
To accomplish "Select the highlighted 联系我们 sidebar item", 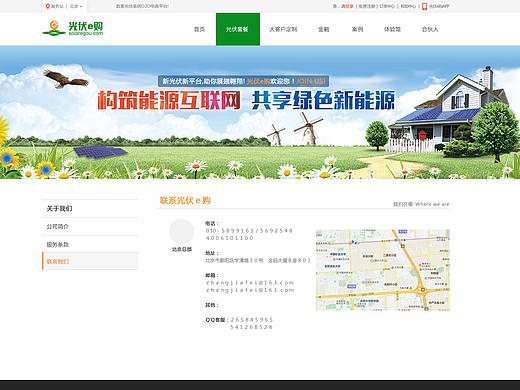I will [x=90, y=261].
